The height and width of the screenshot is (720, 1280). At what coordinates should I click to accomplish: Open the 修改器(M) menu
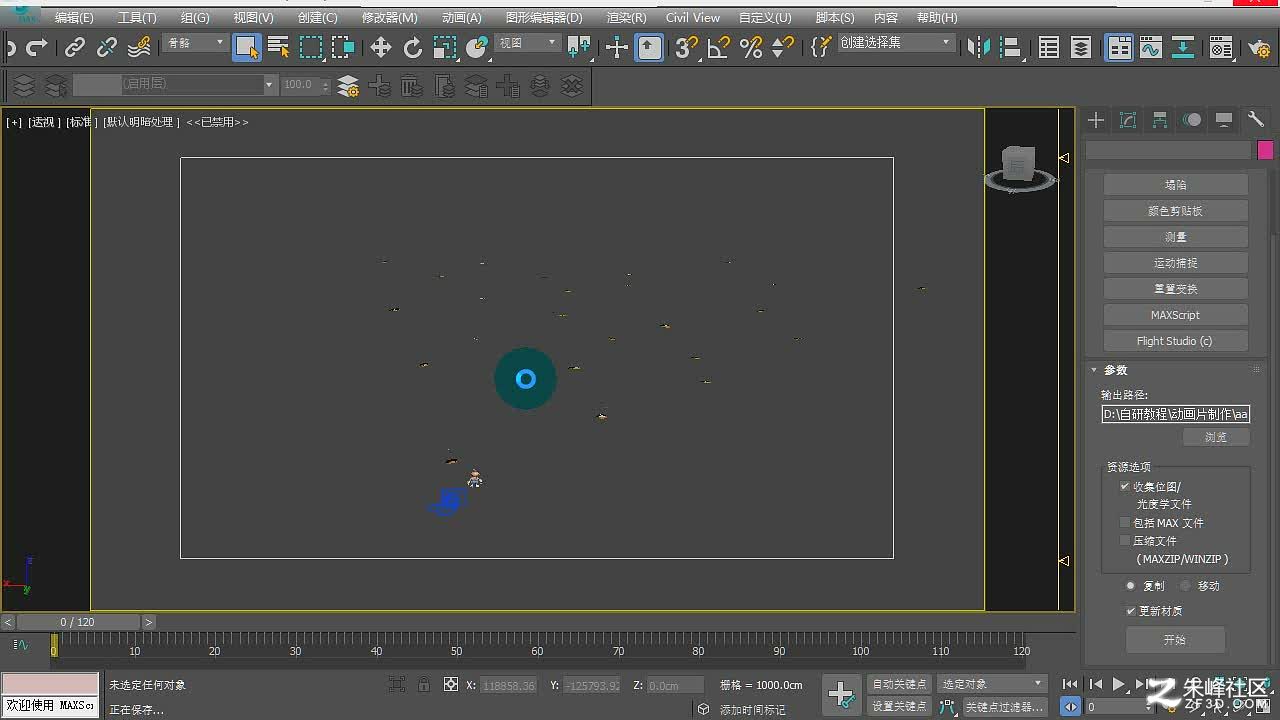pyautogui.click(x=390, y=18)
